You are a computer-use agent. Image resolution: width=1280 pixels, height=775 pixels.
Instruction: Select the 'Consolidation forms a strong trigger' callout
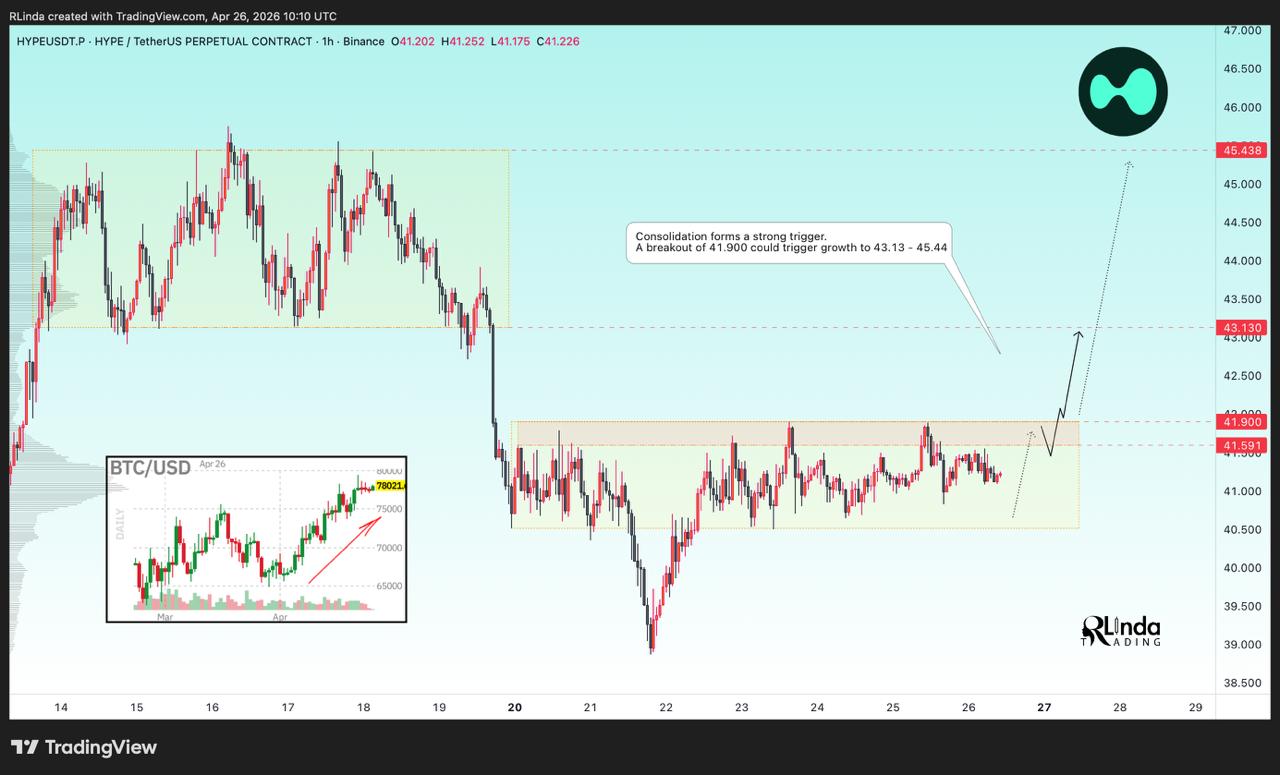(x=787, y=242)
